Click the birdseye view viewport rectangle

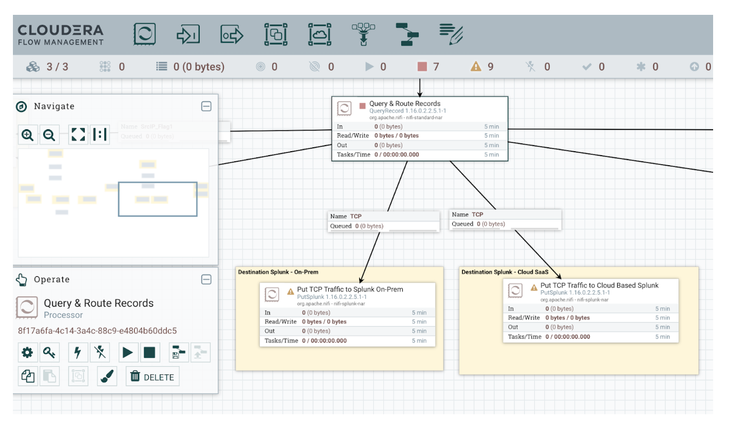point(158,199)
